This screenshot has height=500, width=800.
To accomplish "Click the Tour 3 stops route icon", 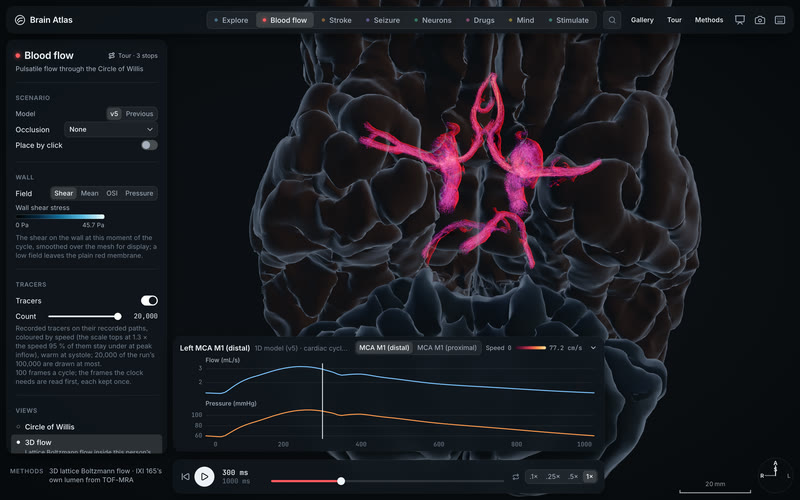I will [x=111, y=56].
